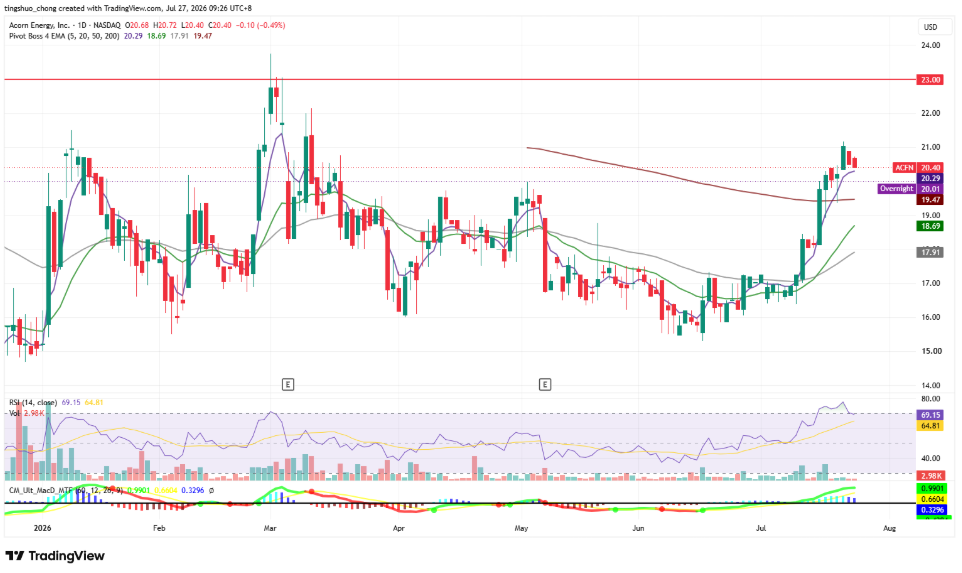Click the gray 17.91 EMA axis label
The width and height of the screenshot is (962, 573).
pyautogui.click(x=930, y=252)
